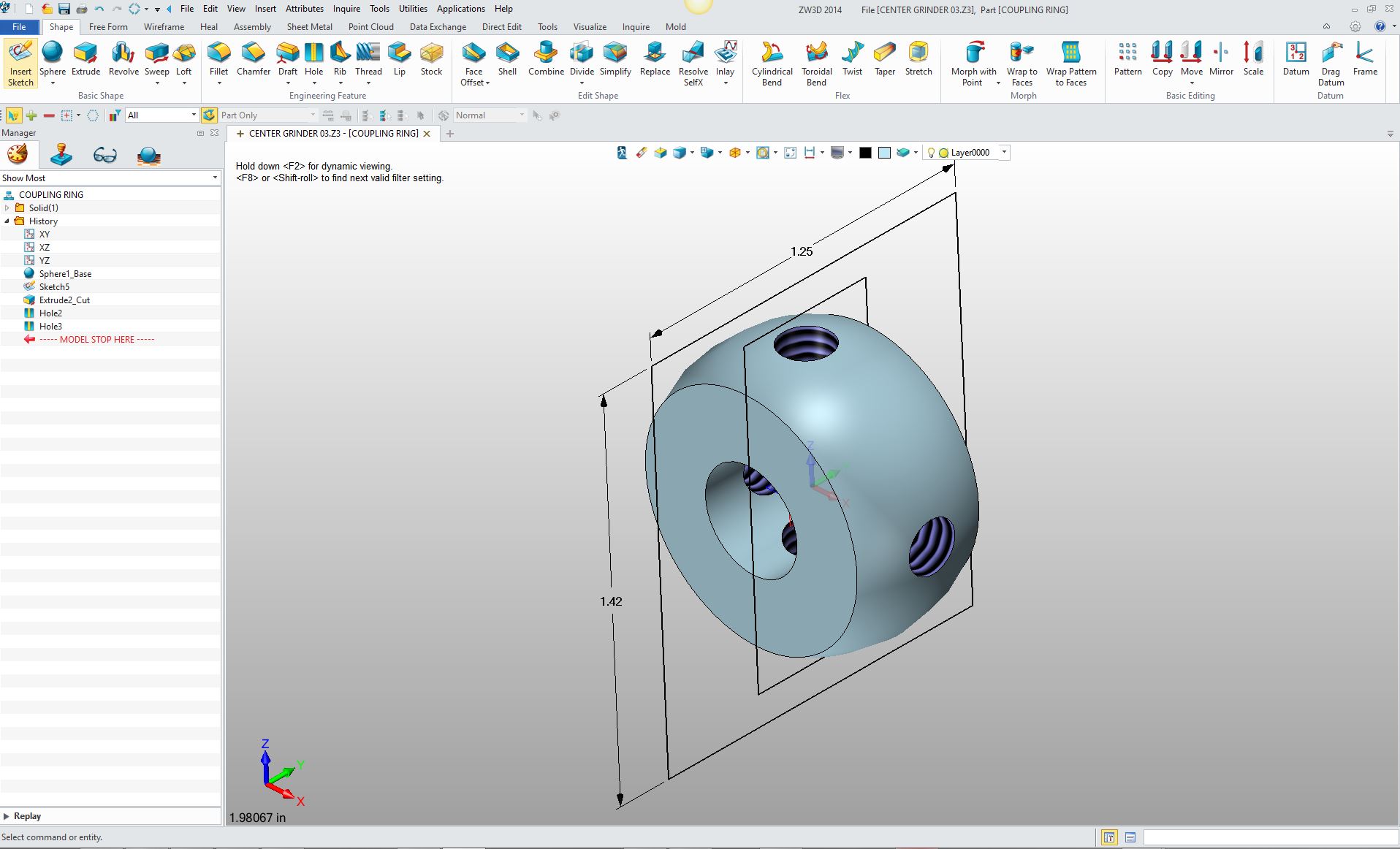Toggle the pick-select arrow filter button
Image resolution: width=1400 pixels, height=849 pixels.
pos(13,115)
